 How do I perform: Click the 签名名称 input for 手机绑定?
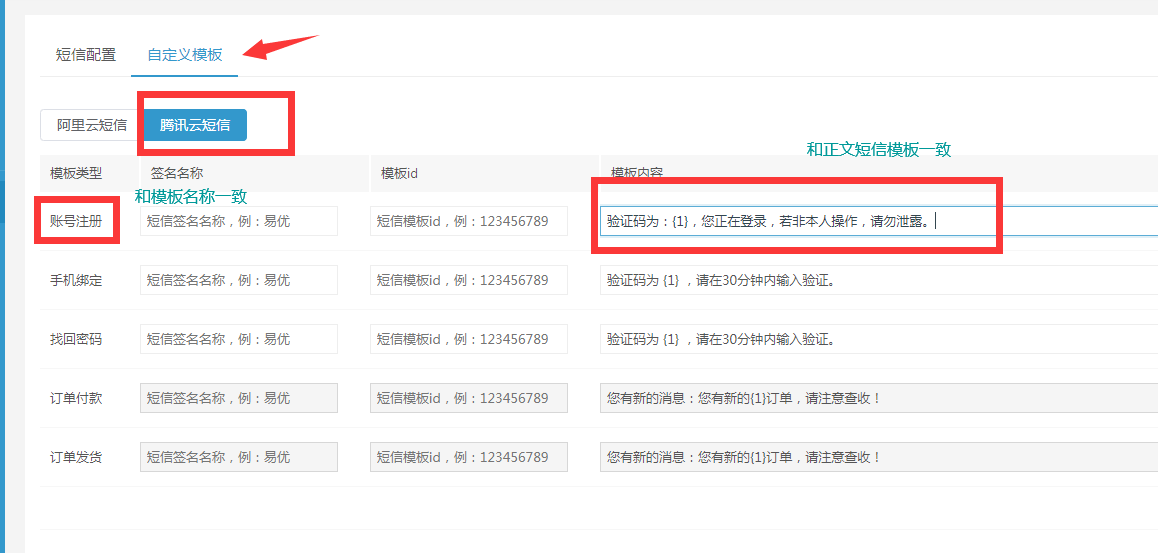[x=239, y=280]
